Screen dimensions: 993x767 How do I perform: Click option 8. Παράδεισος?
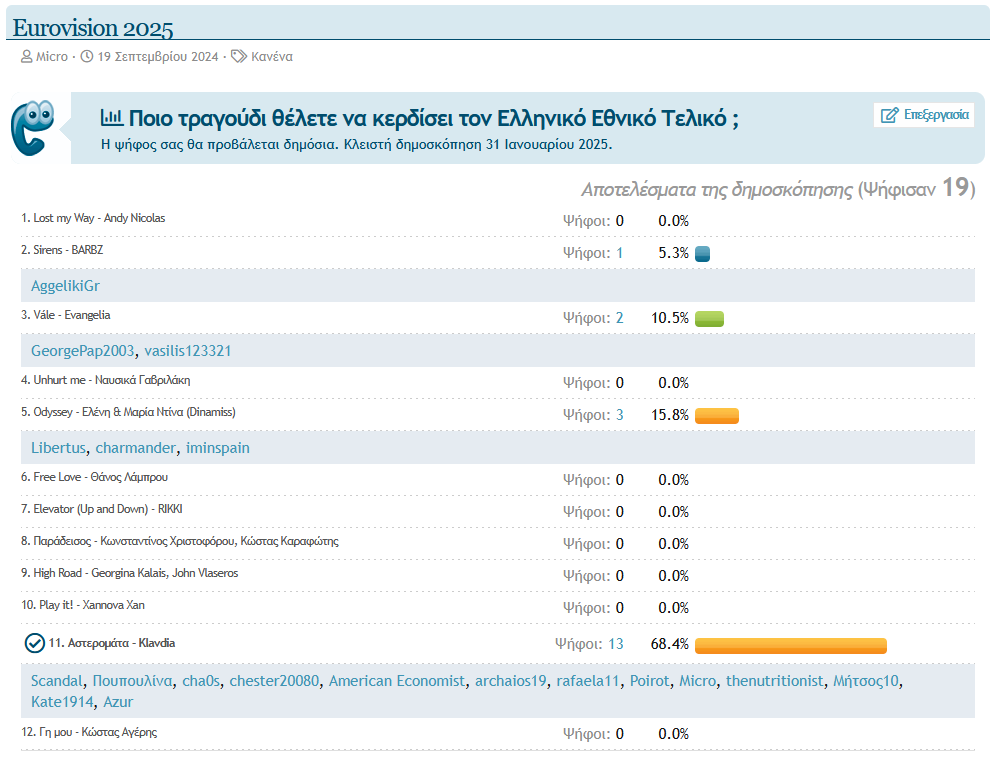(180, 541)
